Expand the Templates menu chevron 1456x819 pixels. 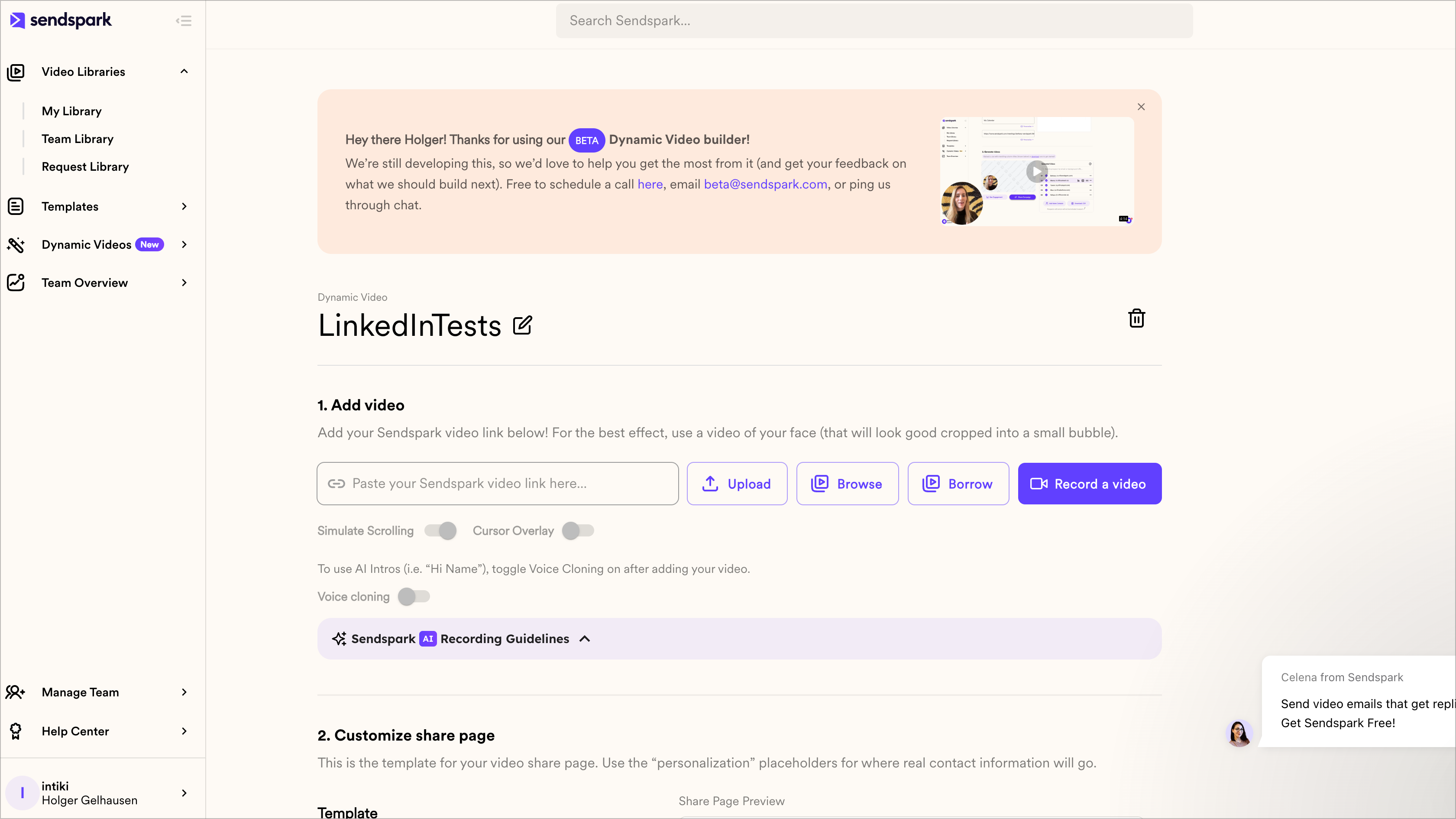click(x=184, y=206)
